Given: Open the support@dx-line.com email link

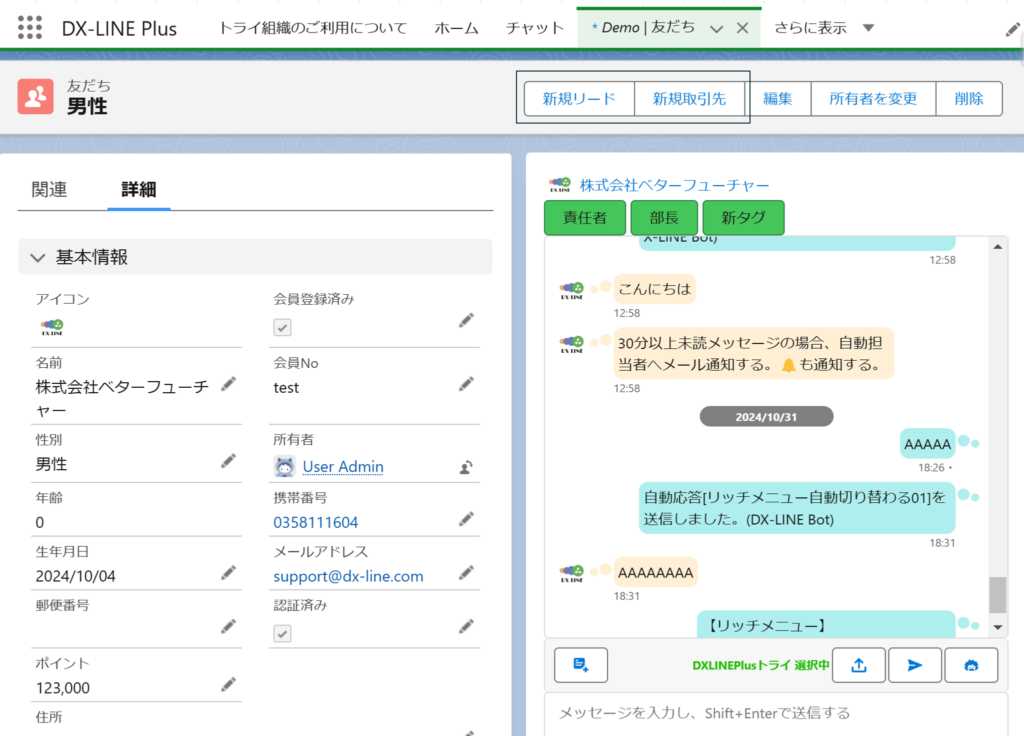Looking at the screenshot, I should point(348,576).
